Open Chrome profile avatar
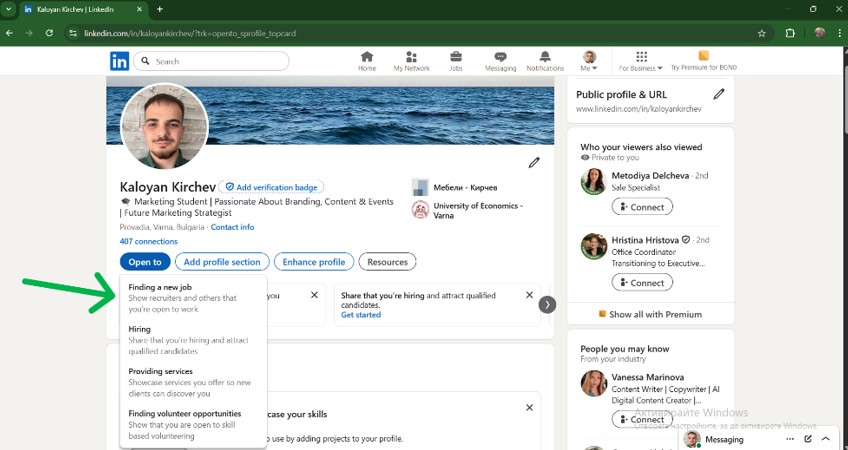The width and height of the screenshot is (848, 450). tap(819, 34)
